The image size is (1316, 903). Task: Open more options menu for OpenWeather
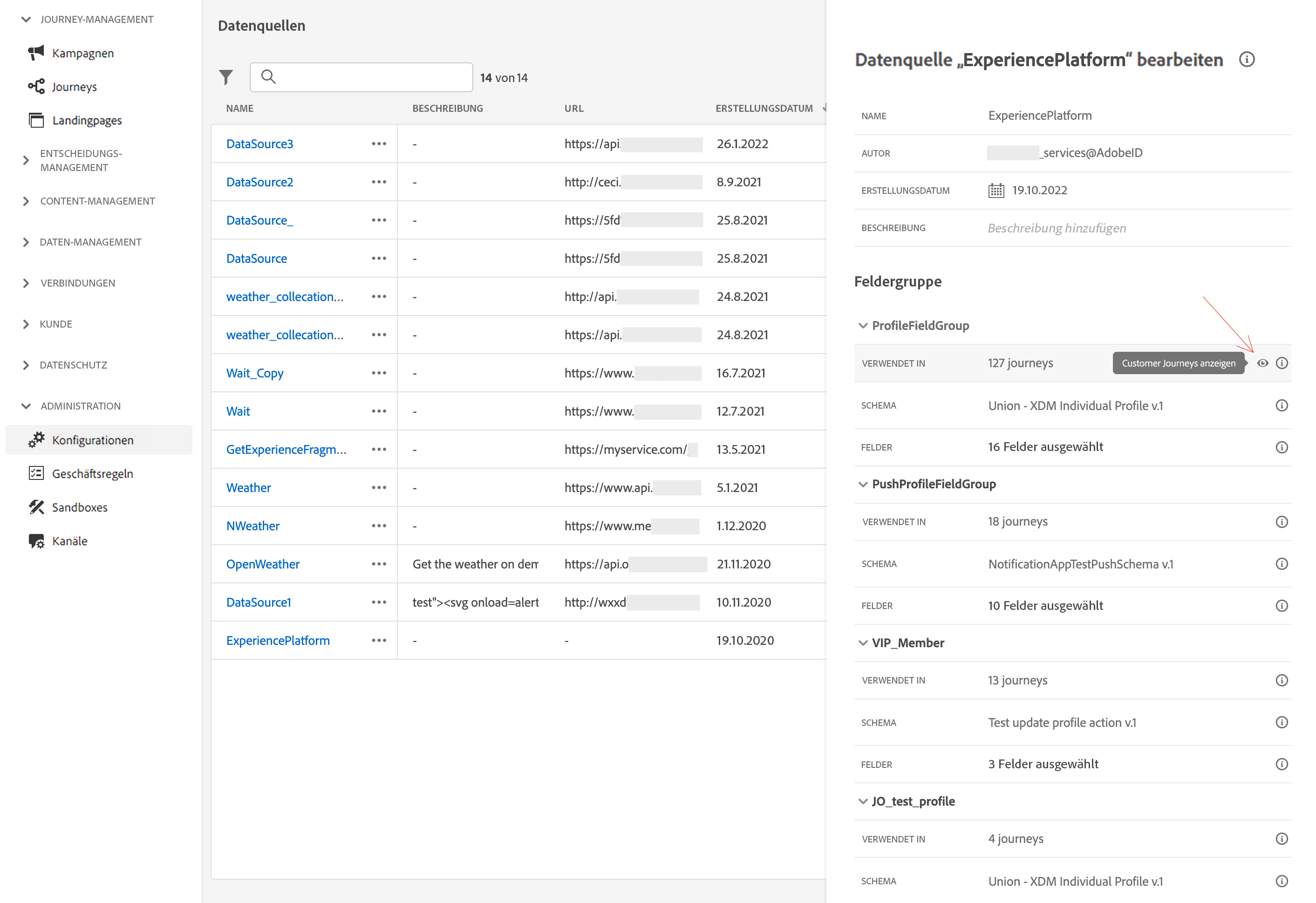(379, 564)
